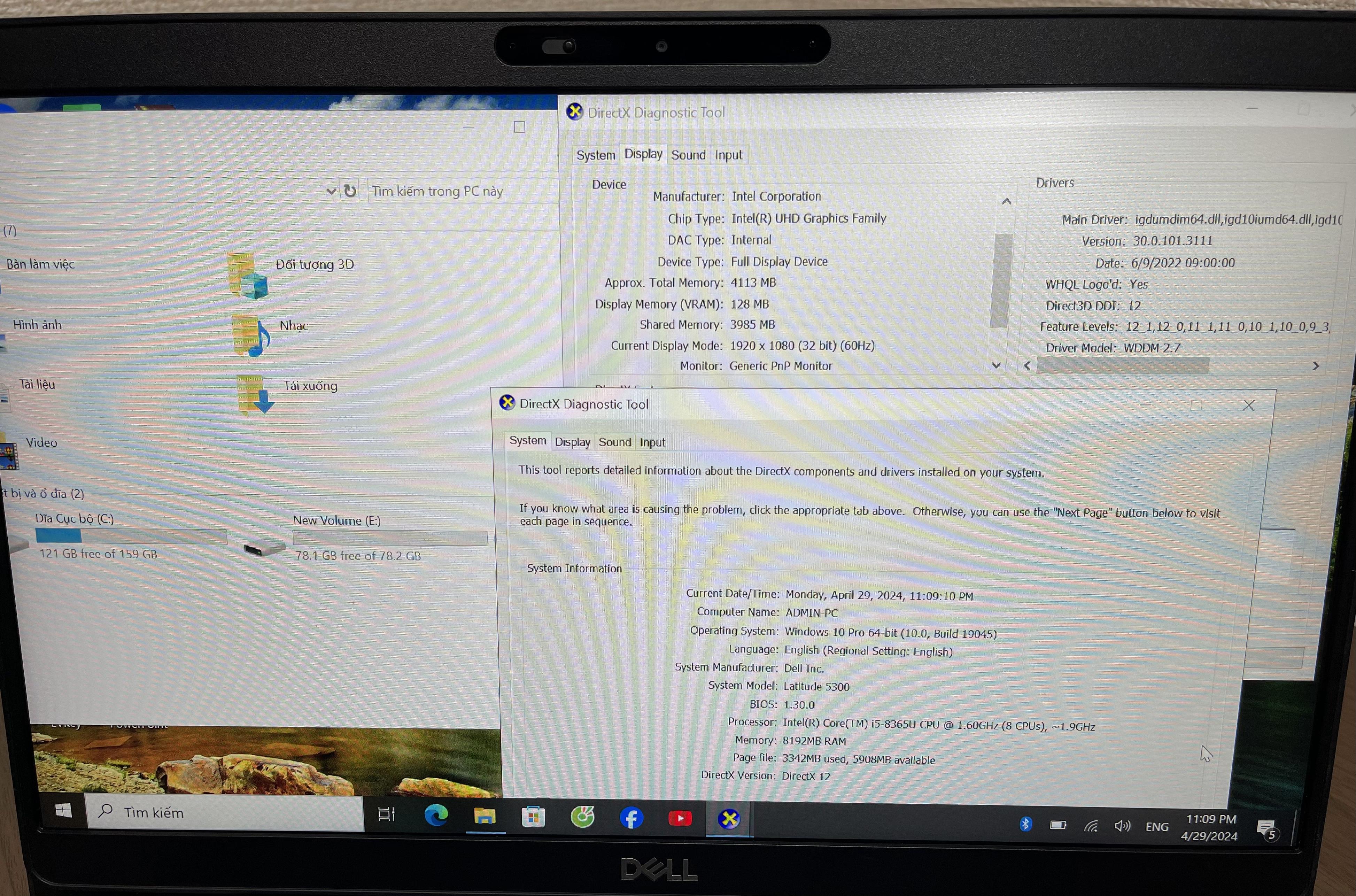Open Sound tab in rear DirectX window
Image resolution: width=1356 pixels, height=896 pixels.
point(688,155)
